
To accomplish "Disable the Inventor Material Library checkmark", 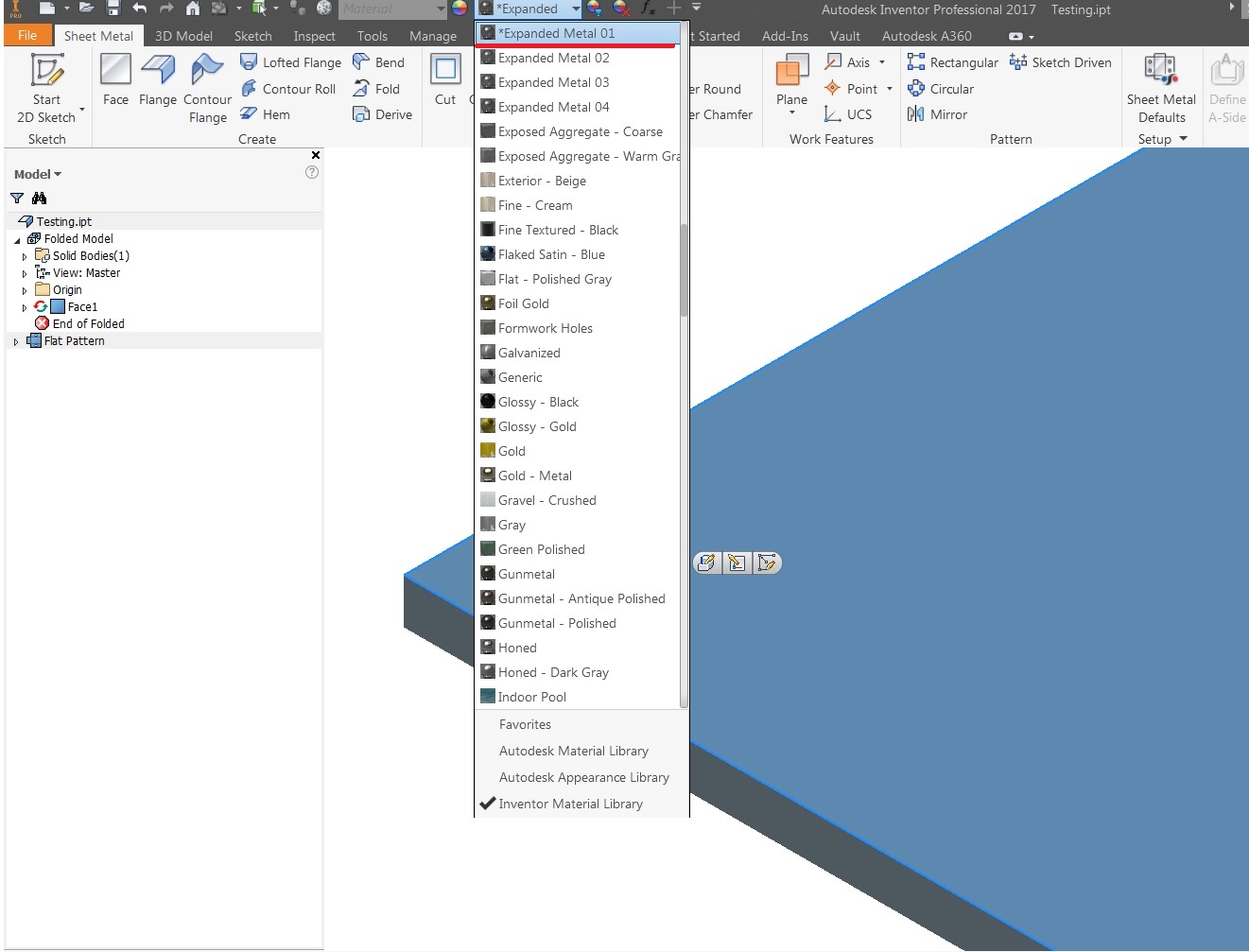I will coord(569,804).
